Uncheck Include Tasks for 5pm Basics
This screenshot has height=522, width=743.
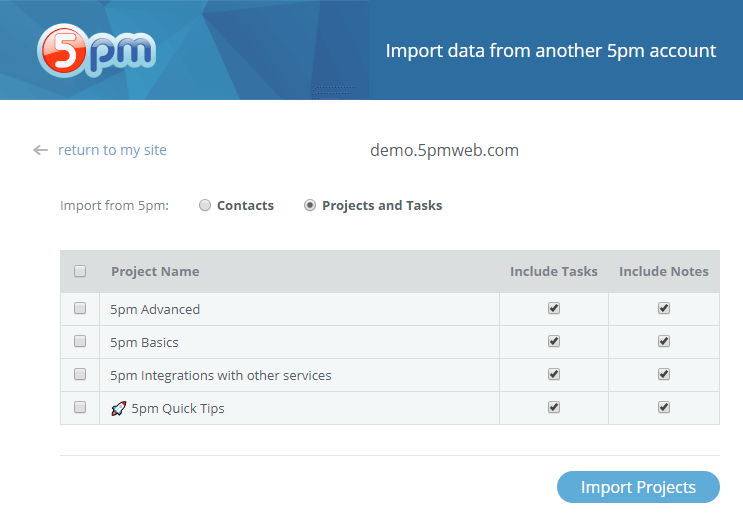[554, 342]
